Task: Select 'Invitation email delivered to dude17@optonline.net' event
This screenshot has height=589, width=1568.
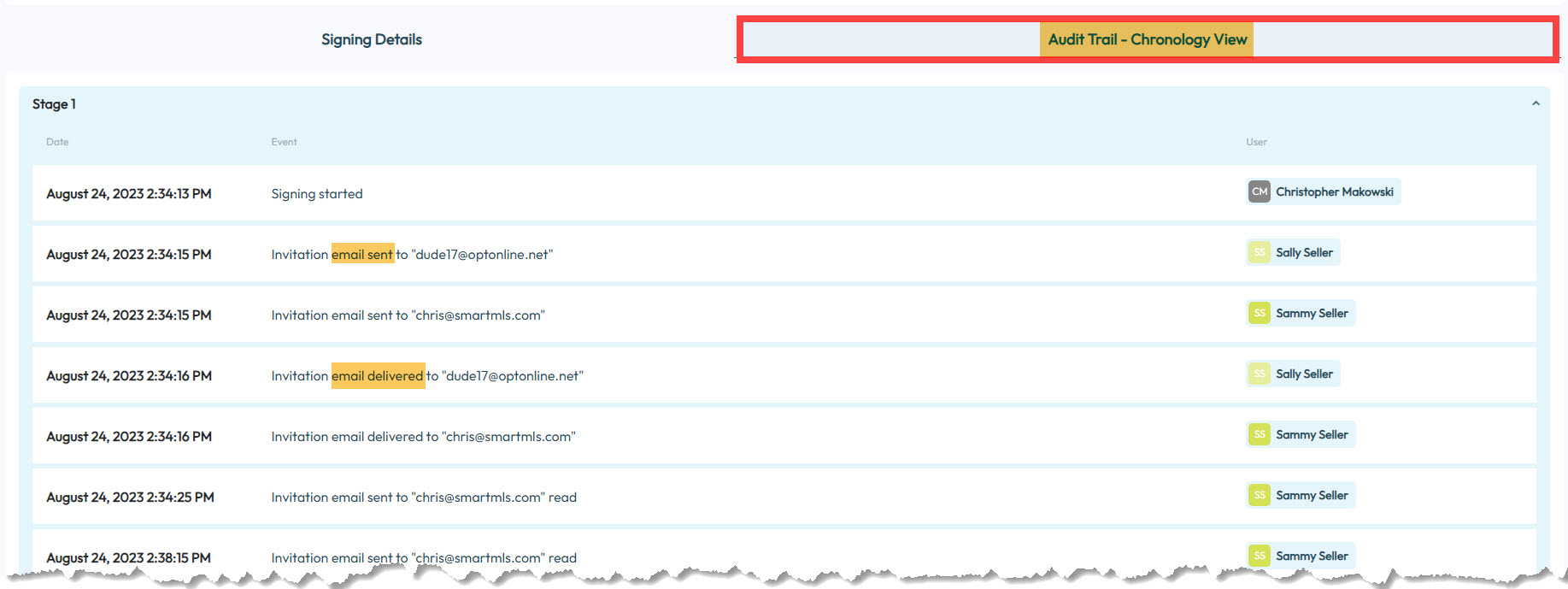Action: pos(427,376)
